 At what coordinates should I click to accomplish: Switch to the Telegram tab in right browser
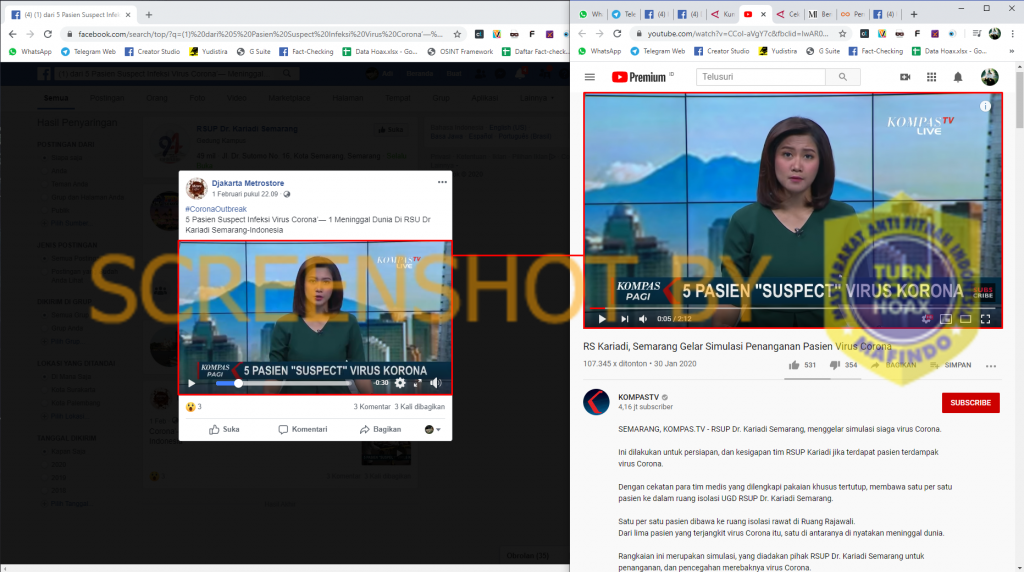point(623,14)
